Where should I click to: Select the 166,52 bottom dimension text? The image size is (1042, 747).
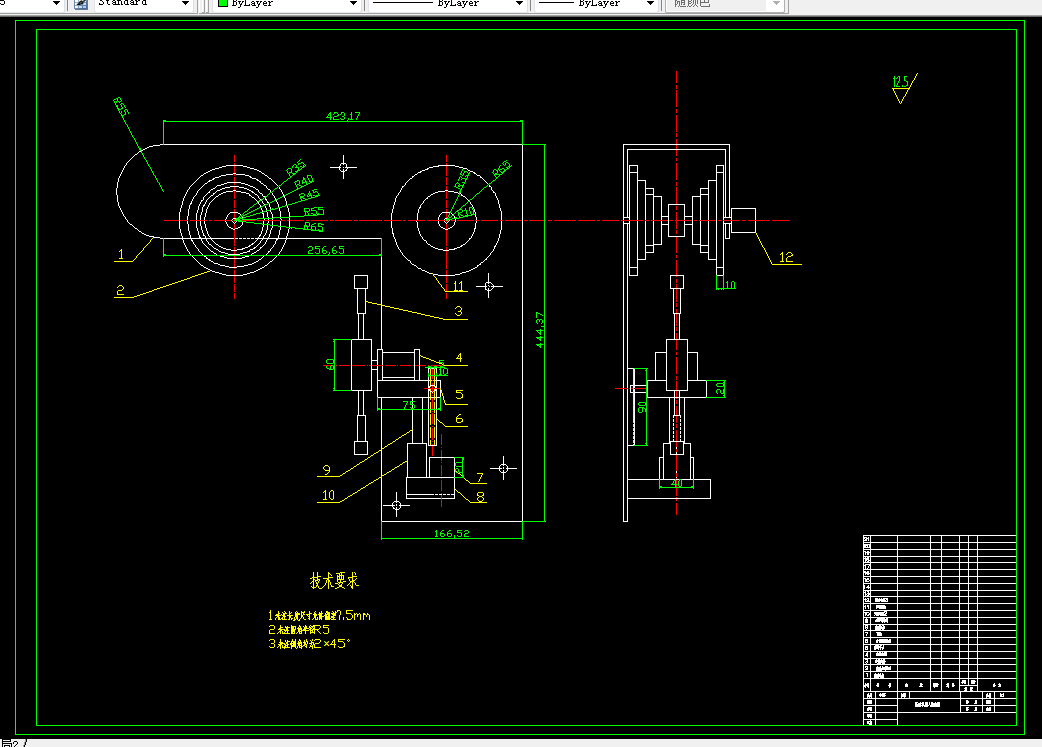451,534
